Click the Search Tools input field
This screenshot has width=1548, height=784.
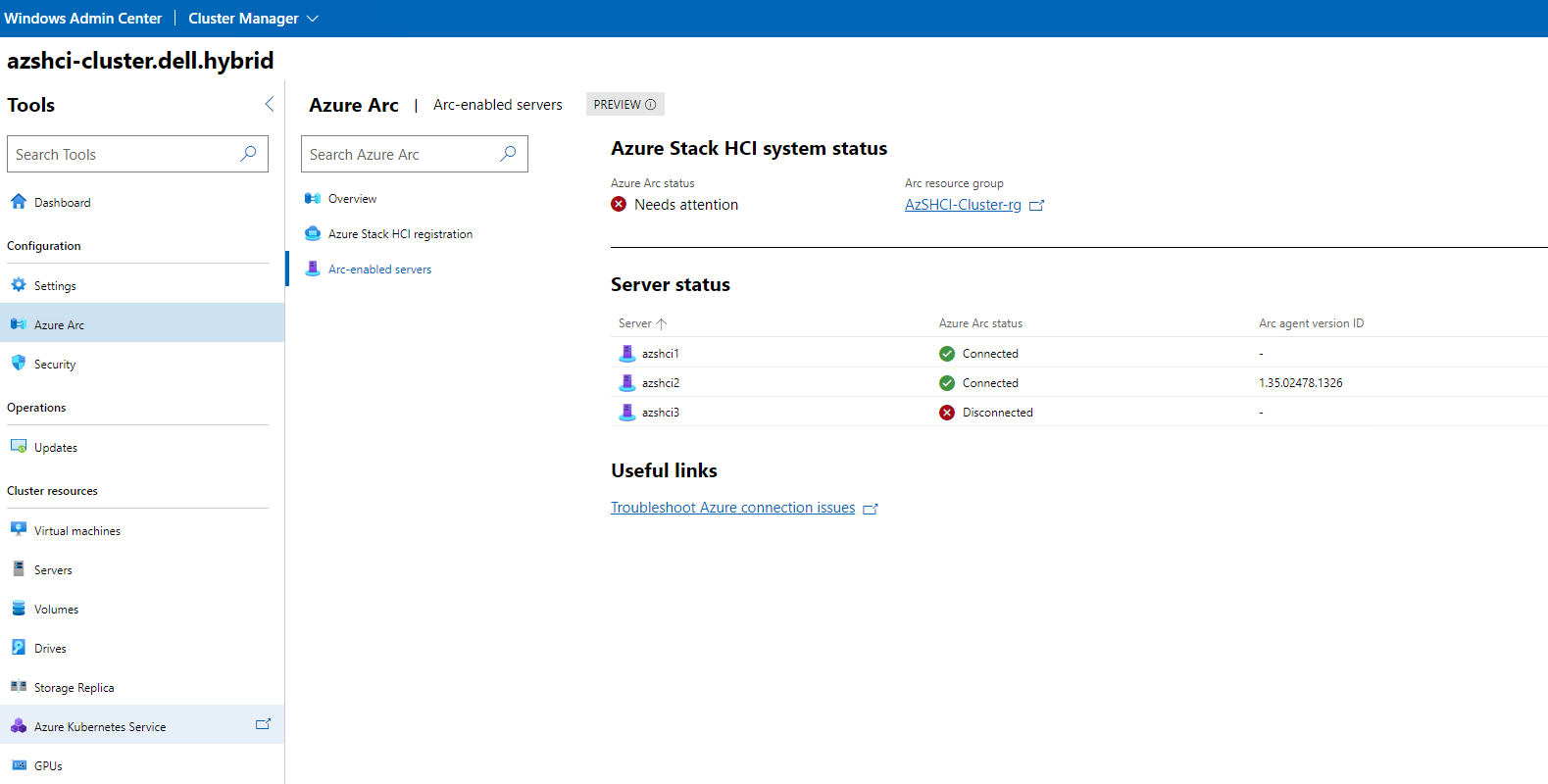click(x=123, y=155)
